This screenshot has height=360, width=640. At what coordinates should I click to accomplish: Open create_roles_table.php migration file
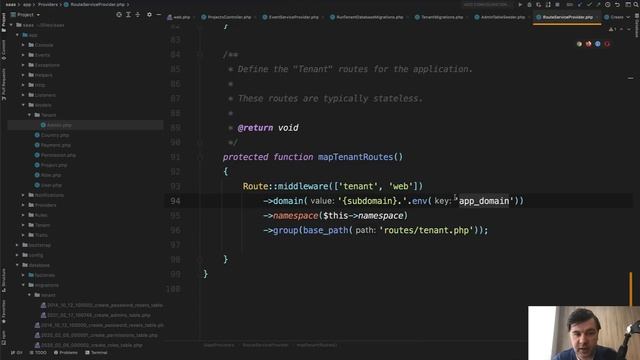[89, 345]
